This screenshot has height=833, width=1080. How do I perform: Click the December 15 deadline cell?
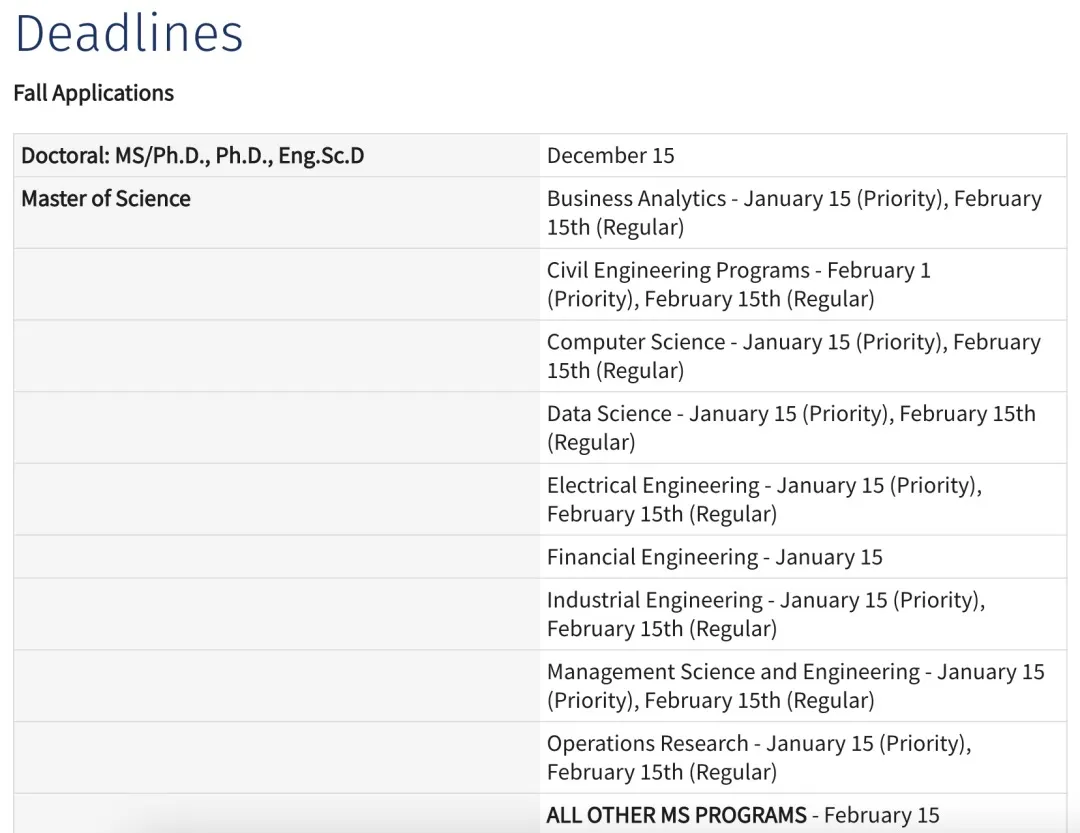610,156
